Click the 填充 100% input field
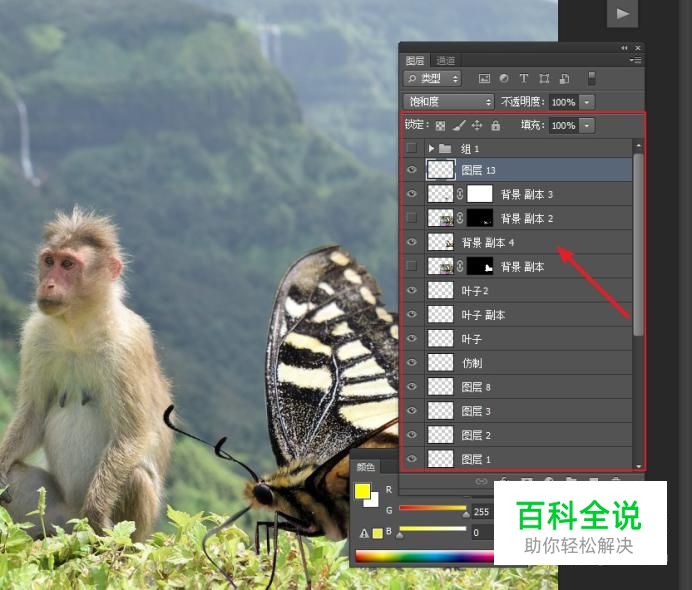This screenshot has height=590, width=692. [564, 126]
